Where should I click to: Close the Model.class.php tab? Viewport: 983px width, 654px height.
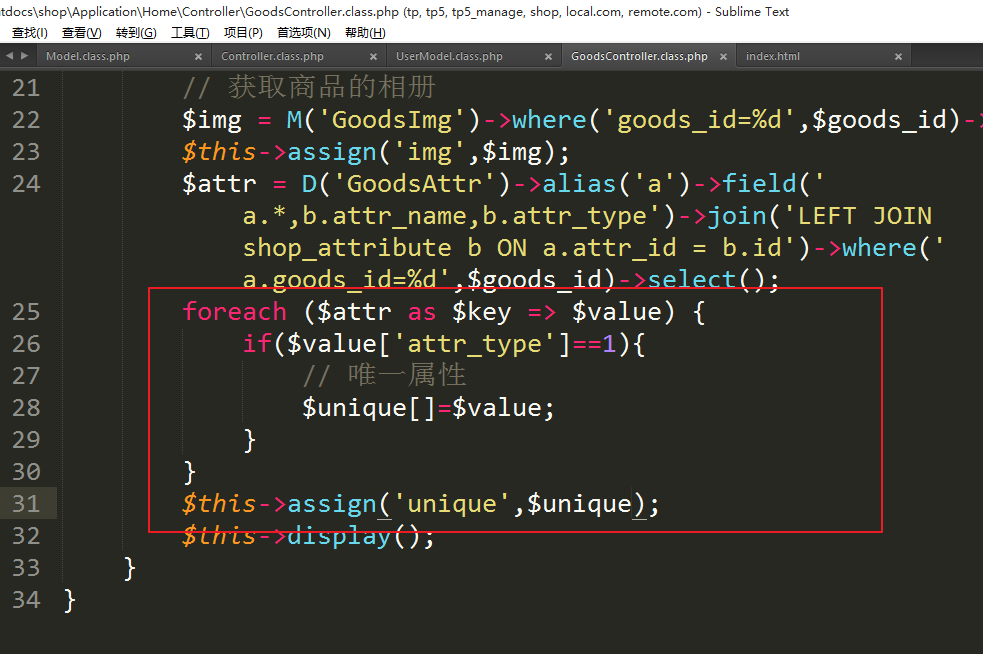[198, 57]
